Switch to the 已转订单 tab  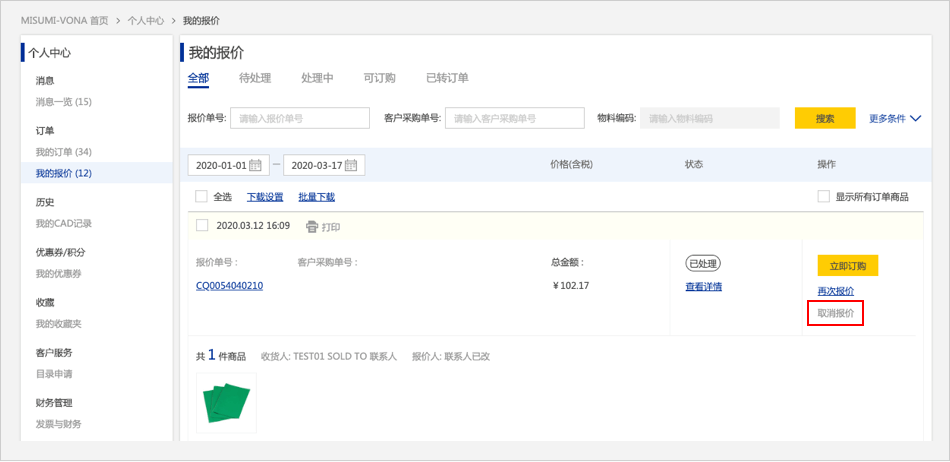tap(447, 78)
